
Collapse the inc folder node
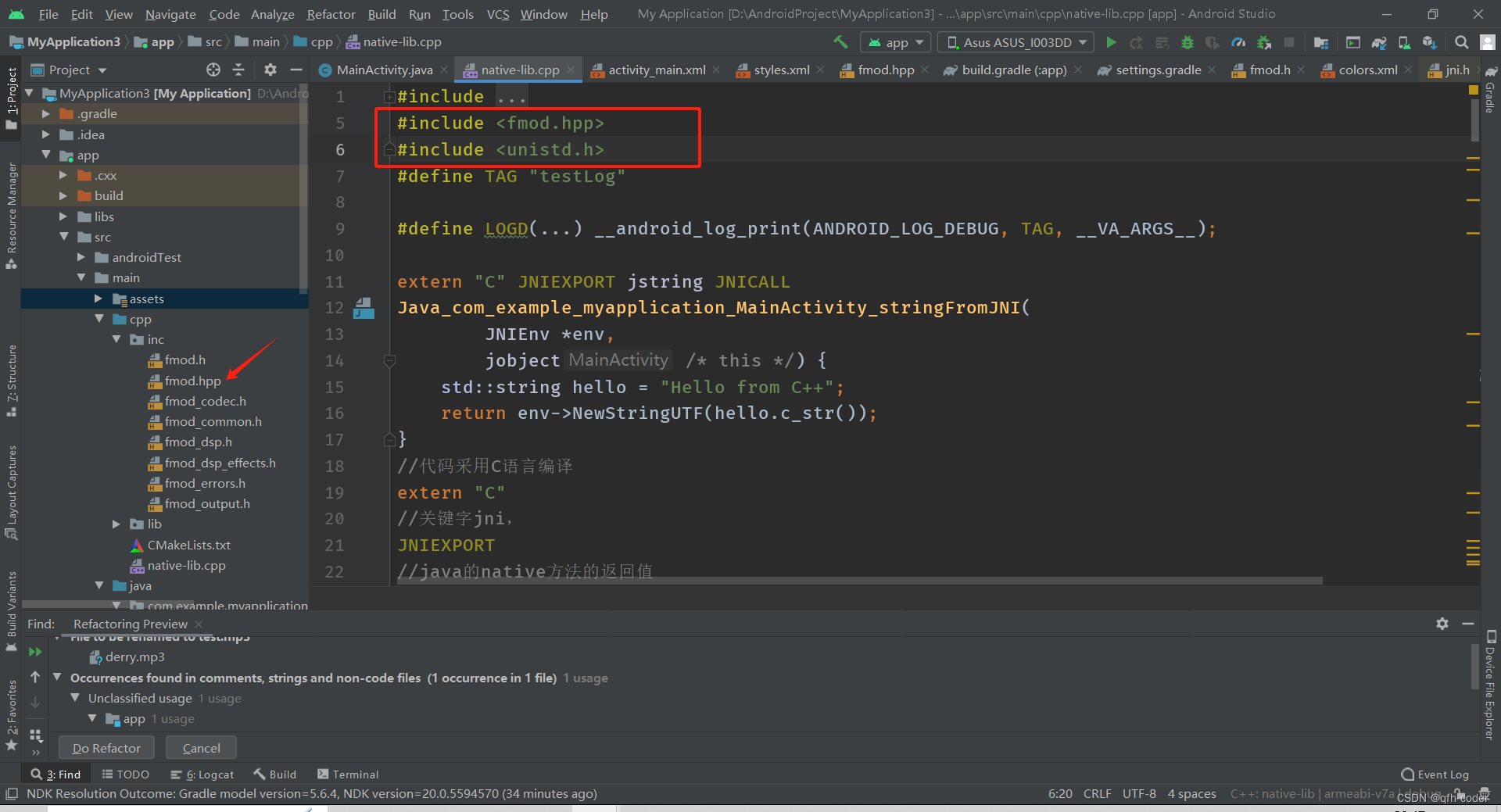(116, 339)
